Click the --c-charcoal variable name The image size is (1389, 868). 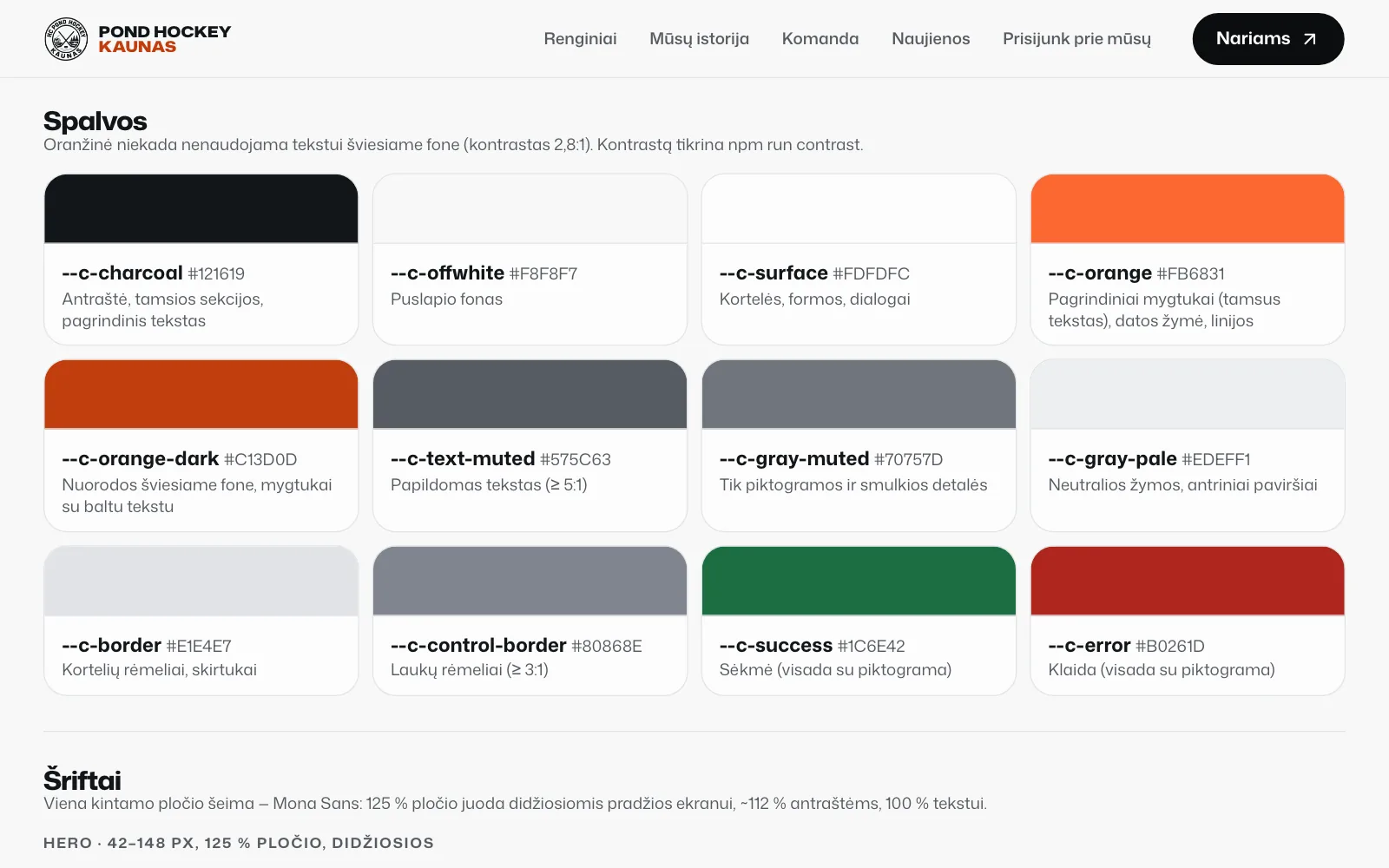122,273
